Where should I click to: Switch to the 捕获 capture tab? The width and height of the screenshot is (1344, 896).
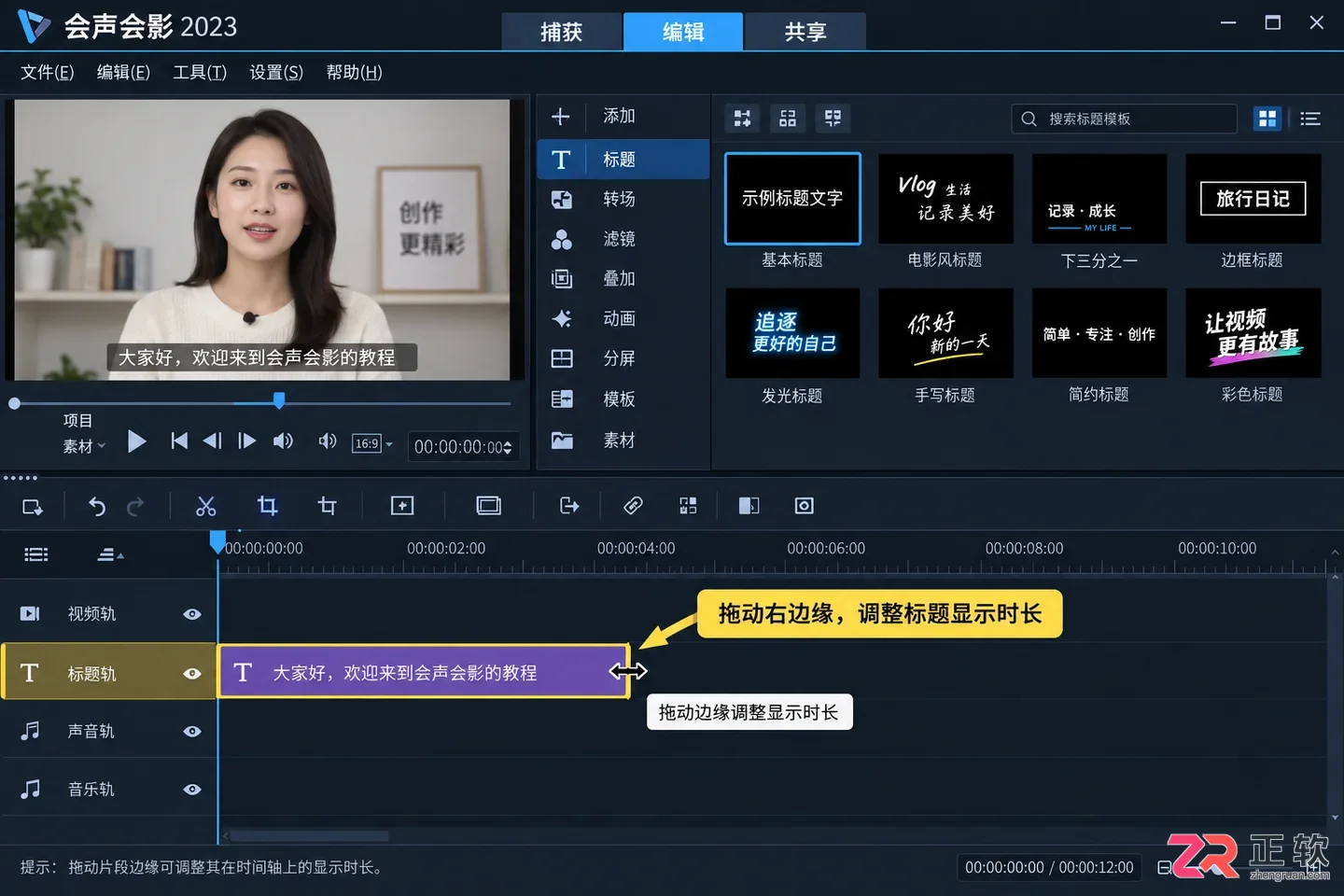(x=562, y=32)
